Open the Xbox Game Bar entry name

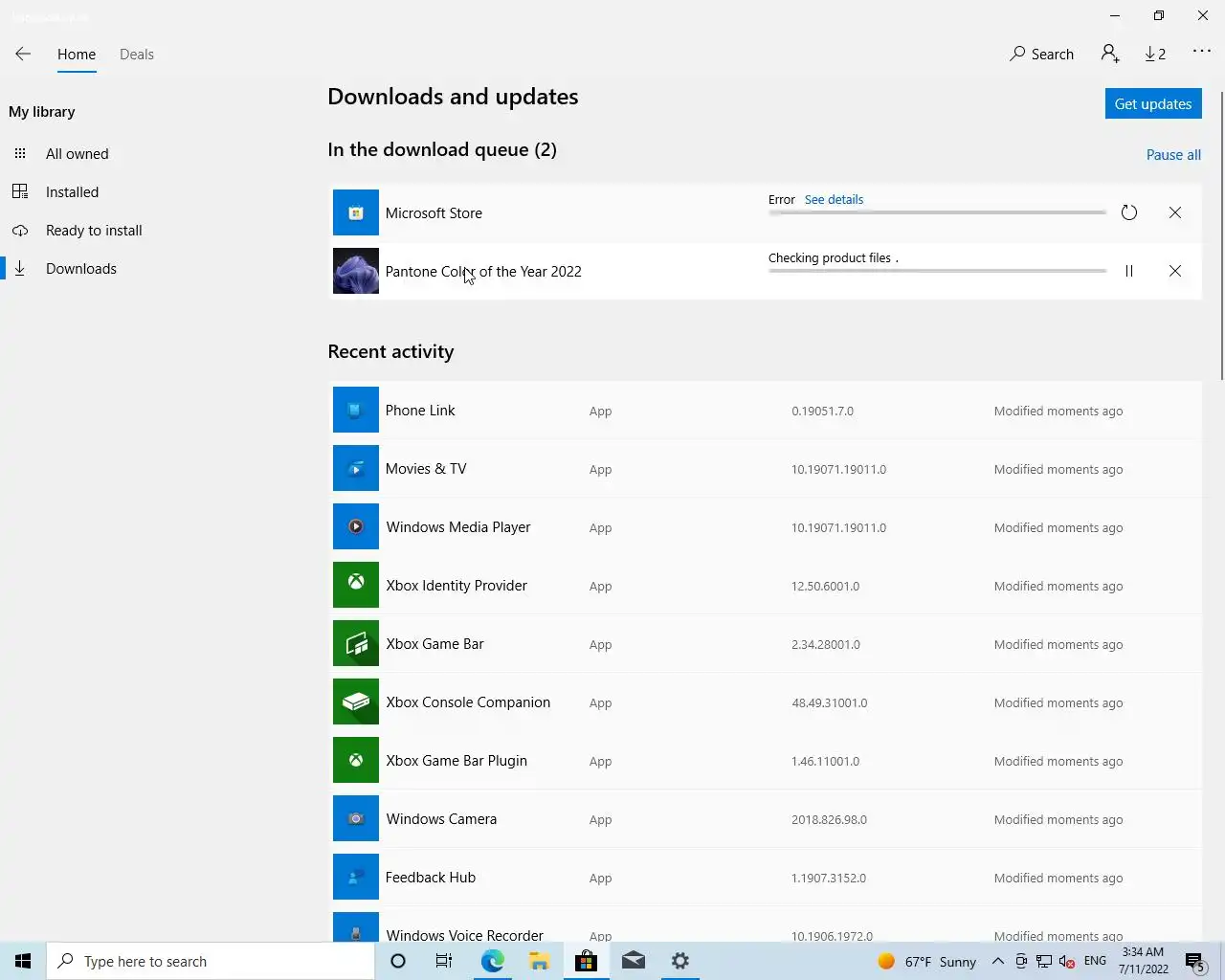pos(435,644)
